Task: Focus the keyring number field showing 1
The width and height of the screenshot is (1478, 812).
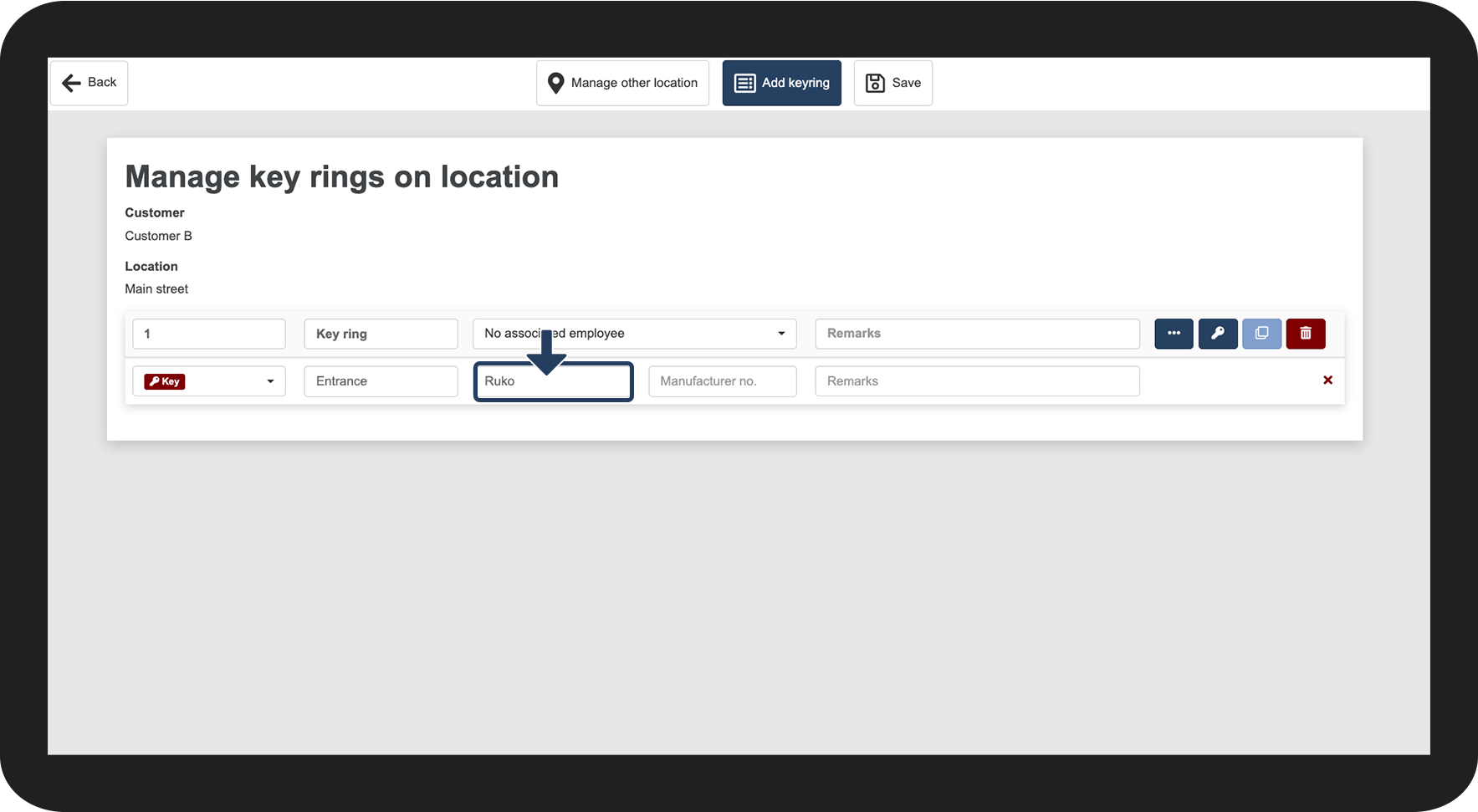Action: coord(209,334)
